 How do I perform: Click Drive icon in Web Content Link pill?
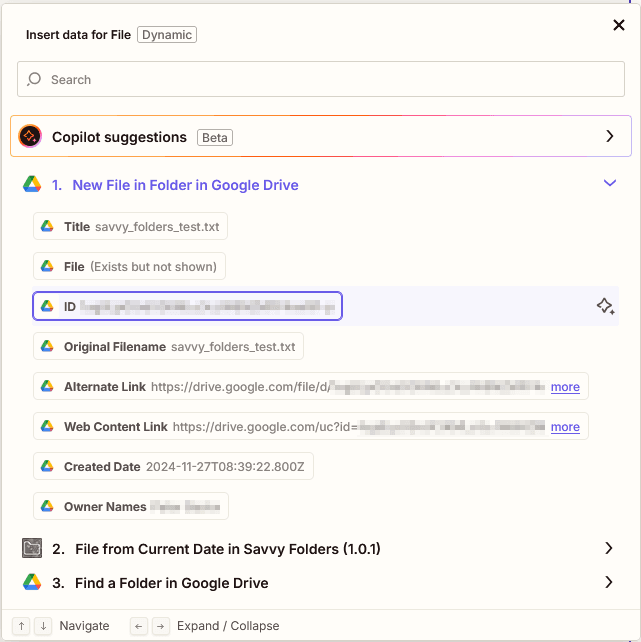[47, 426]
